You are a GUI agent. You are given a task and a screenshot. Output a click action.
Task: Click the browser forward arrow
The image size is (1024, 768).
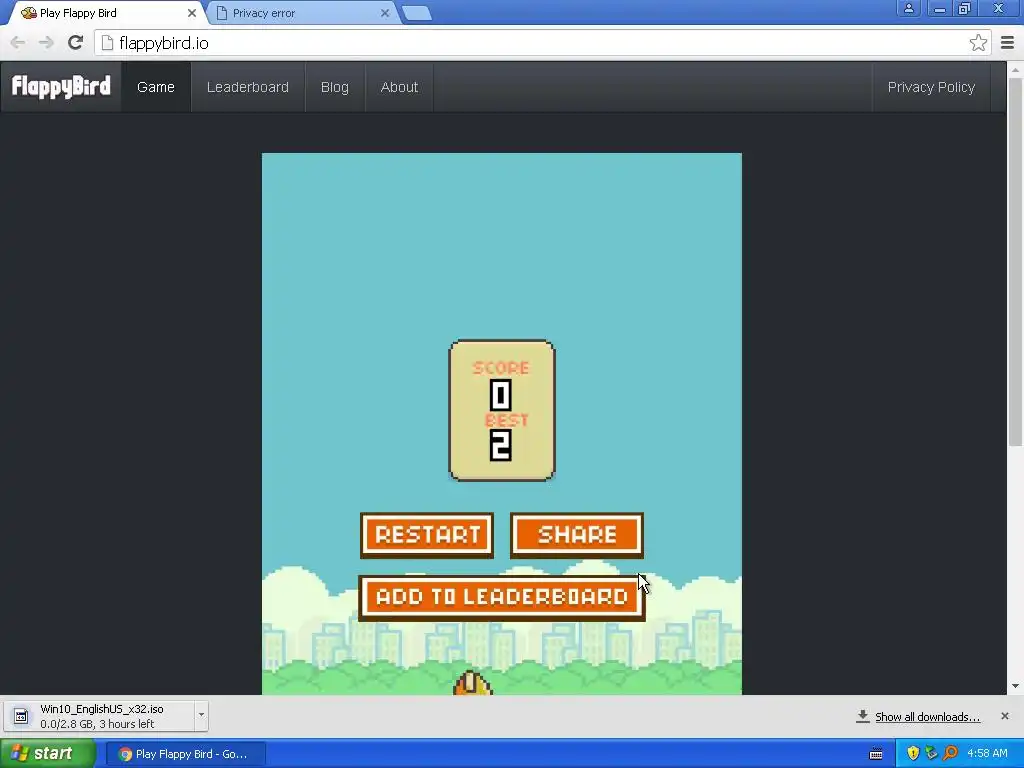46,43
